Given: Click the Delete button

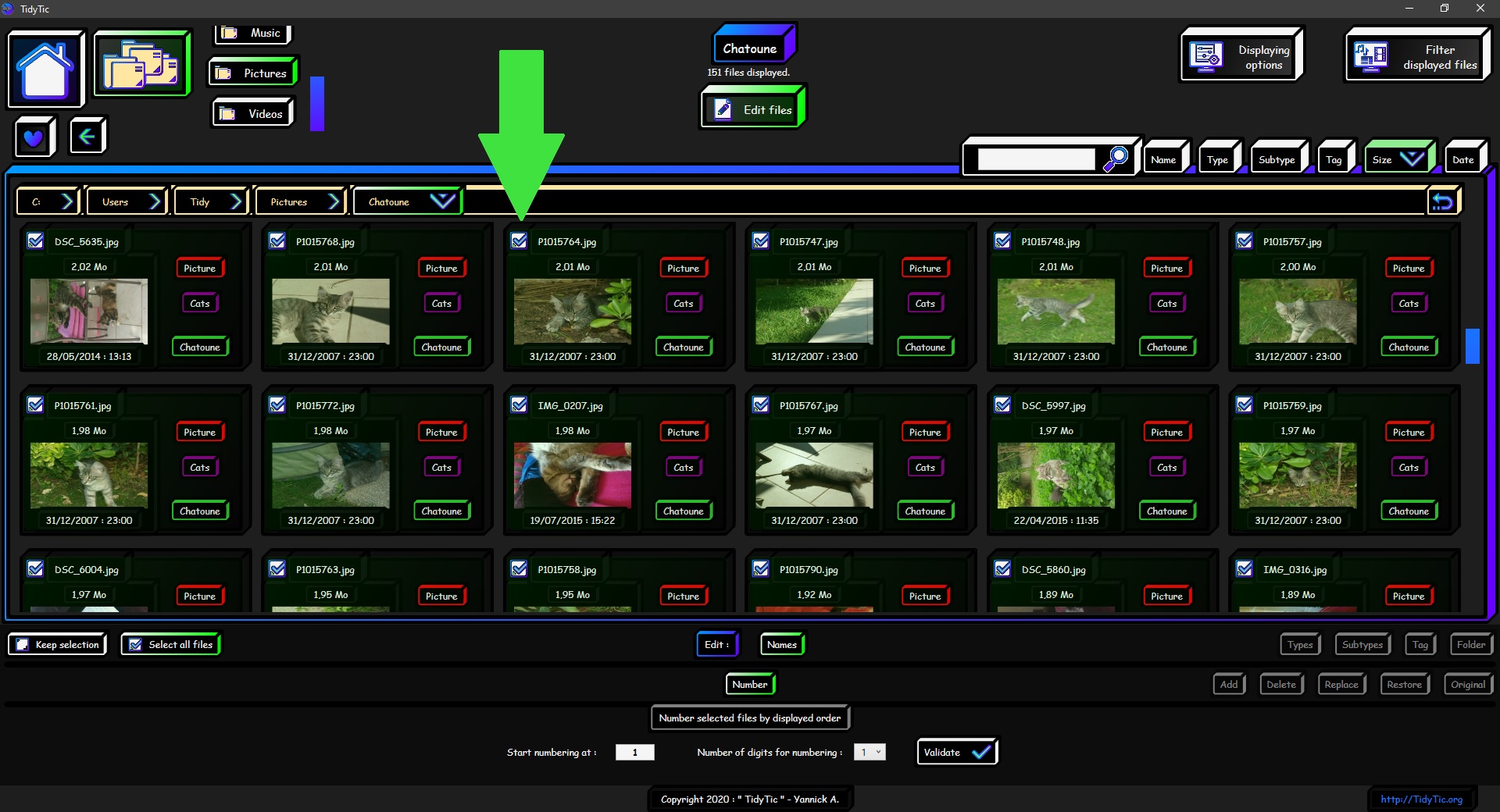Looking at the screenshot, I should click(1281, 684).
